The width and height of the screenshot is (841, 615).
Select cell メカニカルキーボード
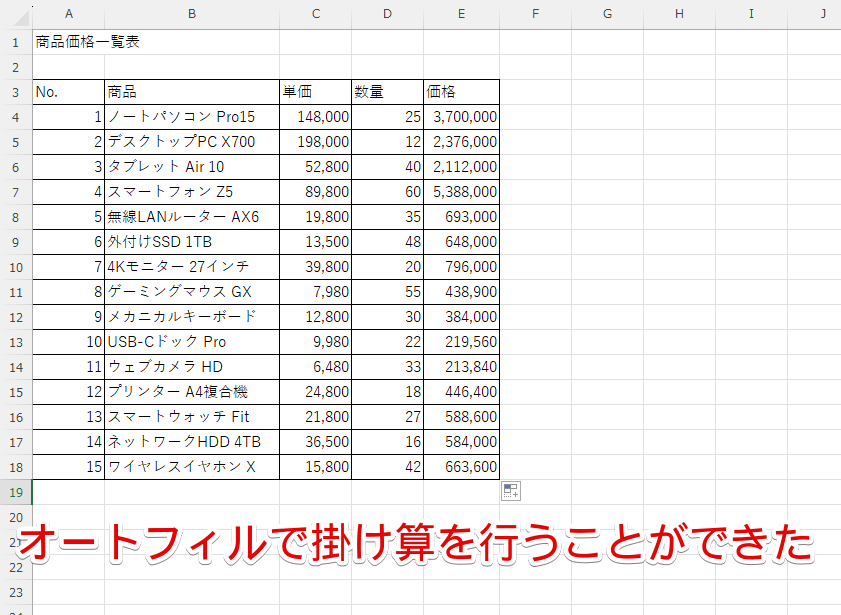[192, 317]
